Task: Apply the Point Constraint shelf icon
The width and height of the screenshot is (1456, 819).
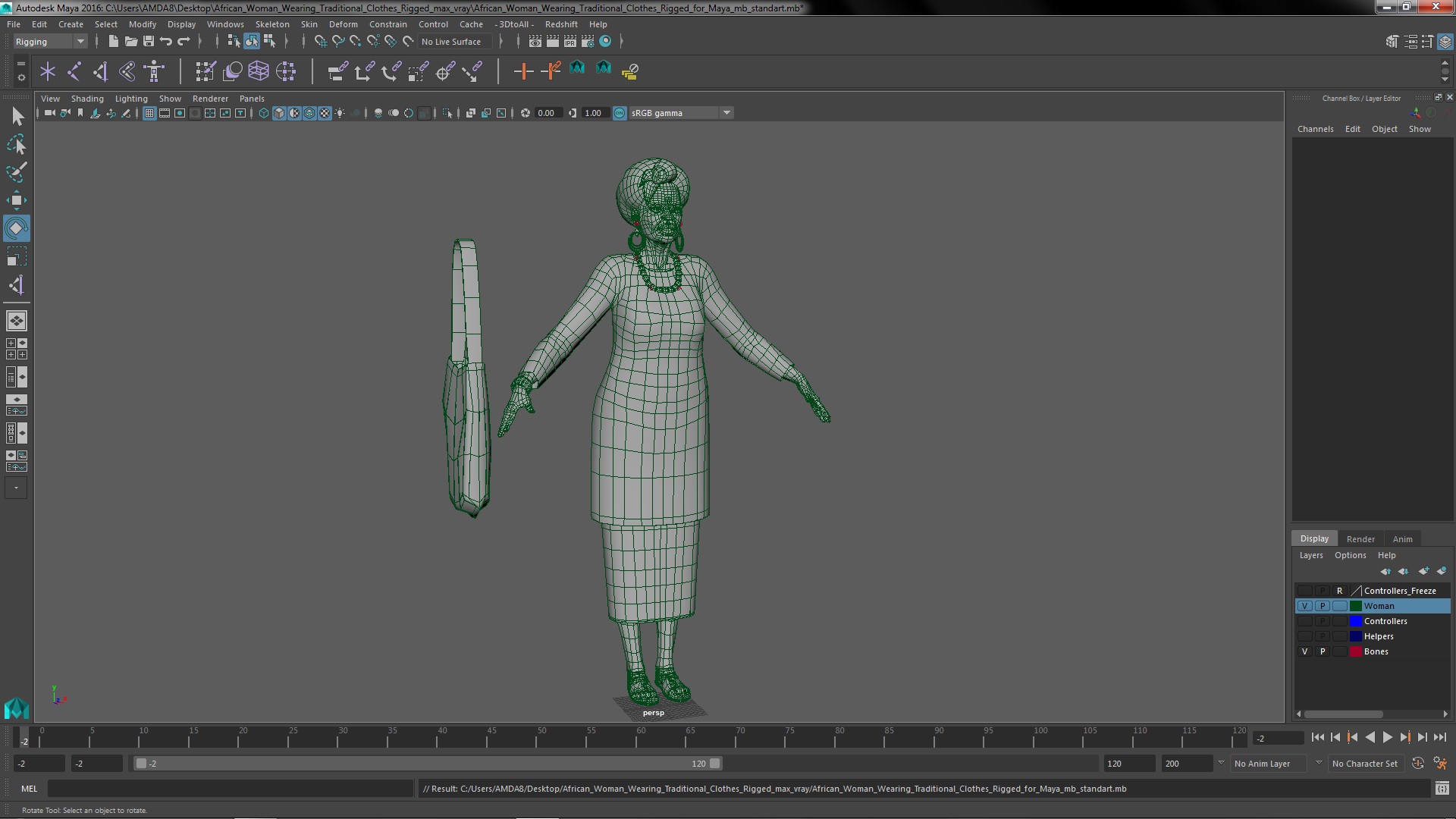Action: (364, 71)
